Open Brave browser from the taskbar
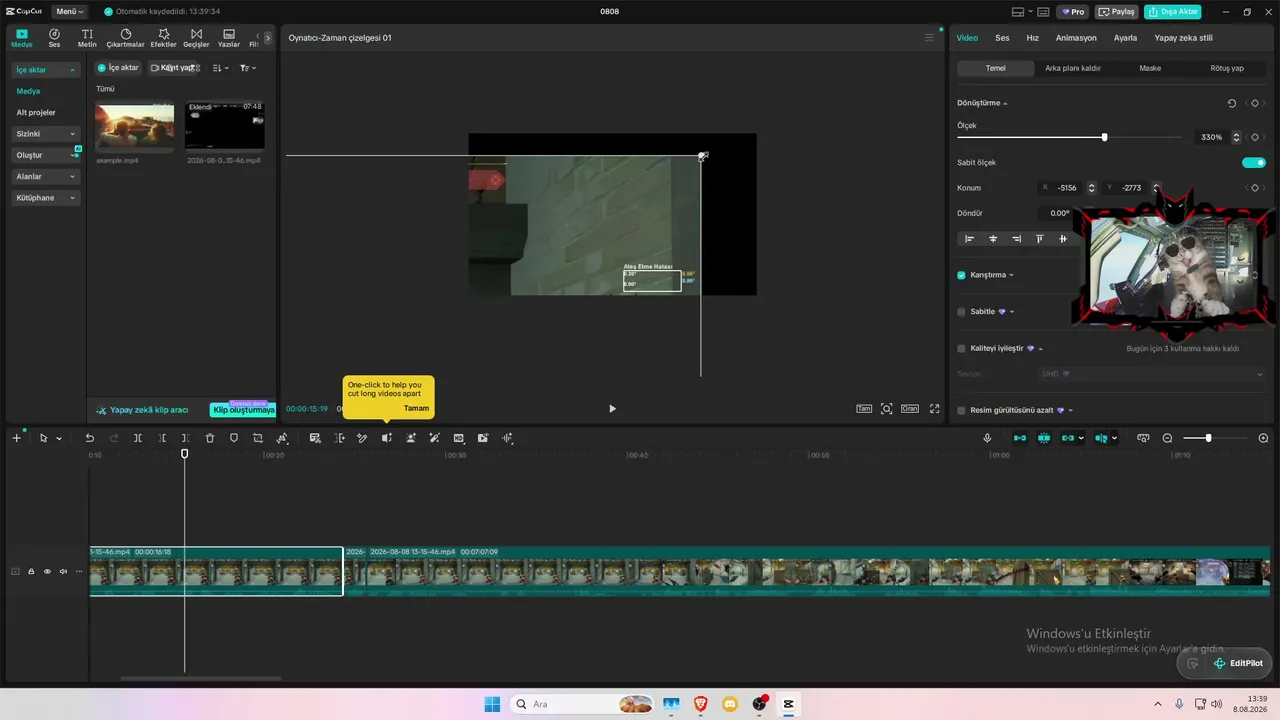This screenshot has width=1280, height=720. pyautogui.click(x=700, y=704)
